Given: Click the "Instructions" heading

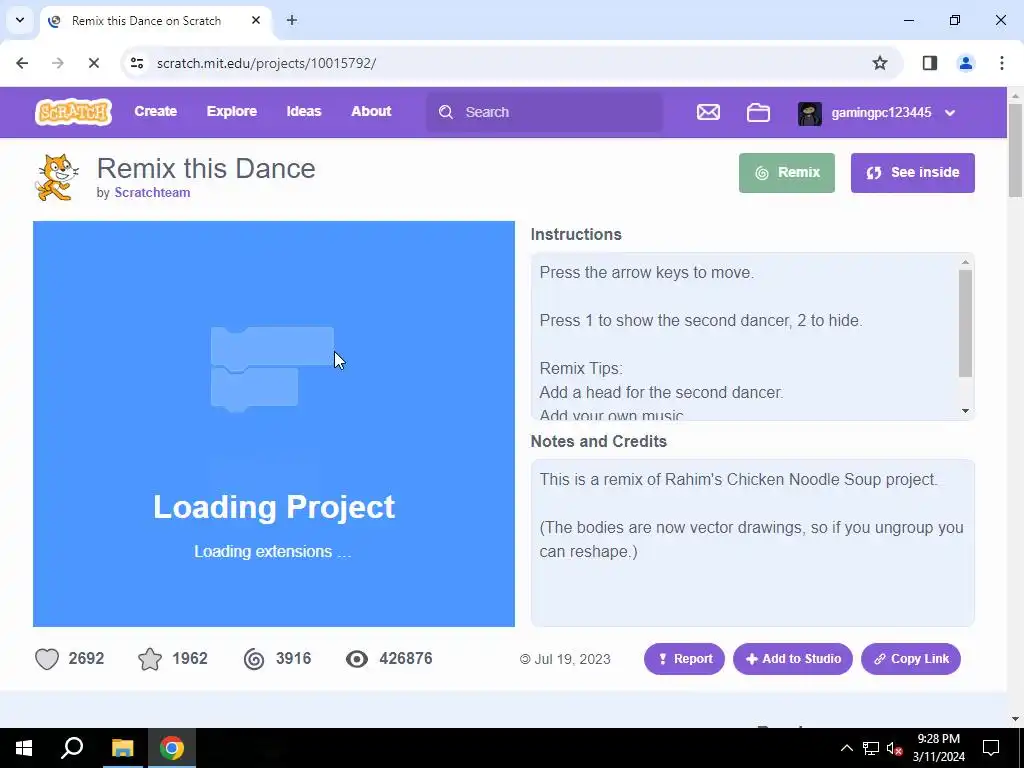Looking at the screenshot, I should click(576, 234).
